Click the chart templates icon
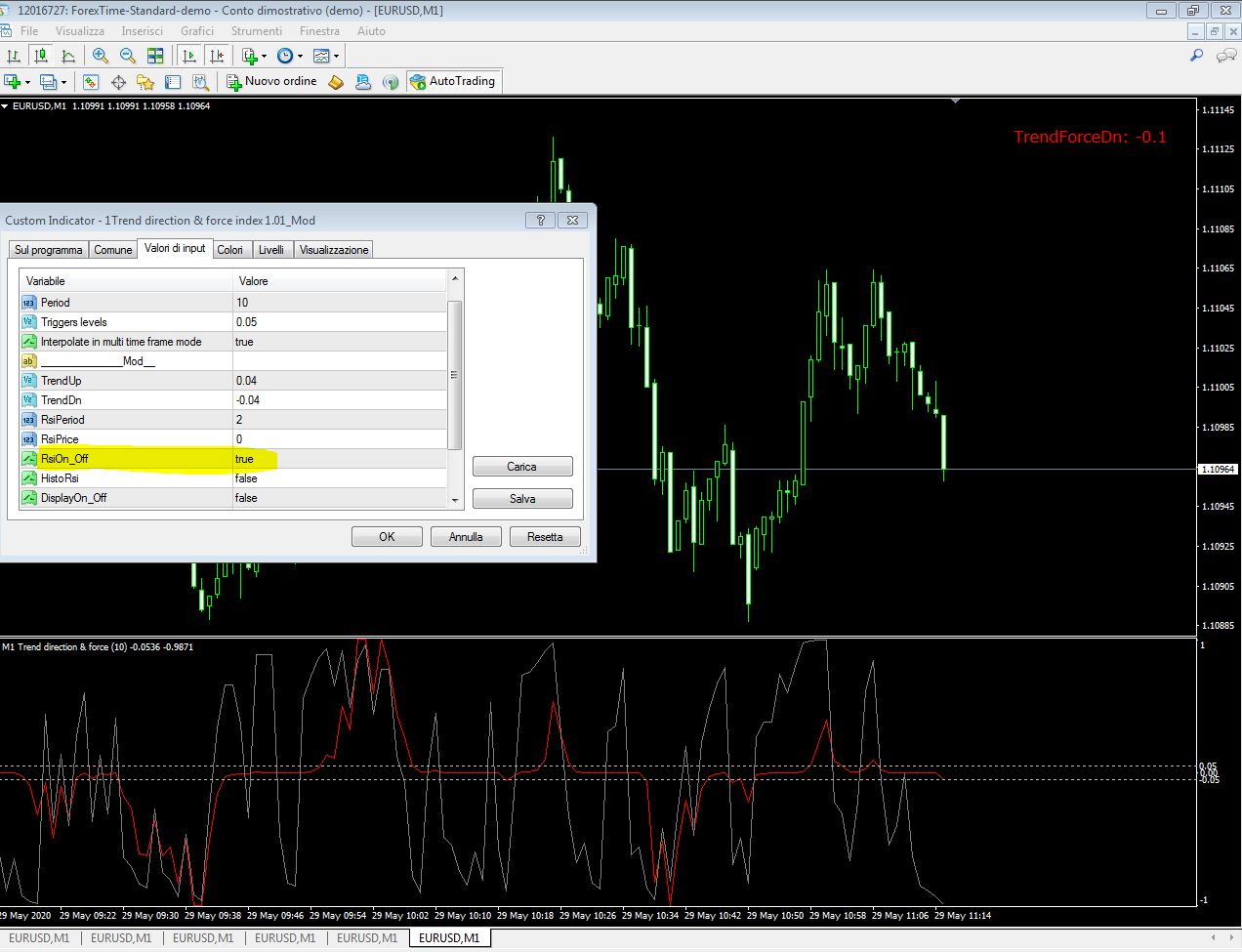The height and width of the screenshot is (952, 1242). click(x=321, y=56)
